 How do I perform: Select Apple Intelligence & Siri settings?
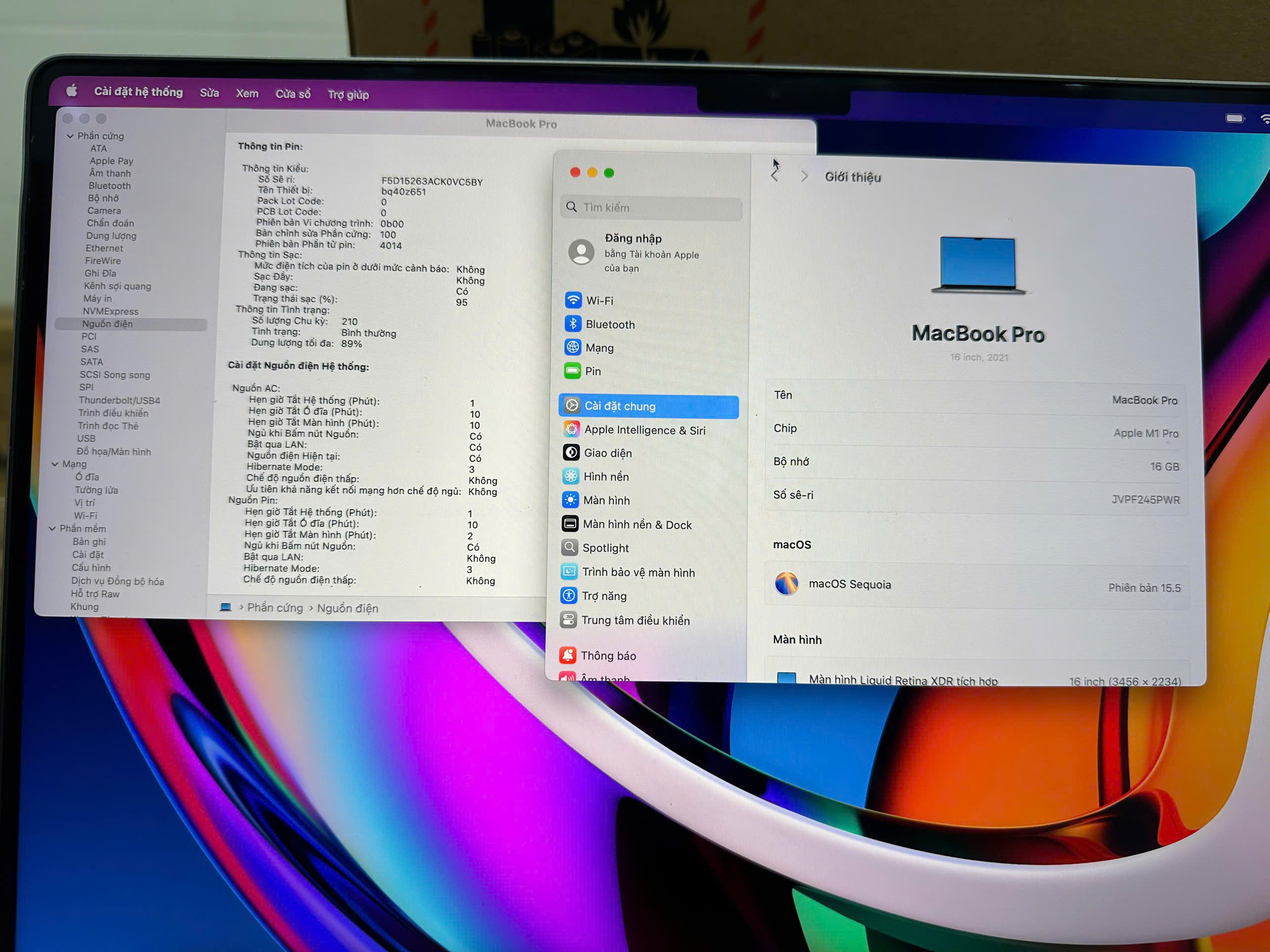pyautogui.click(x=645, y=429)
